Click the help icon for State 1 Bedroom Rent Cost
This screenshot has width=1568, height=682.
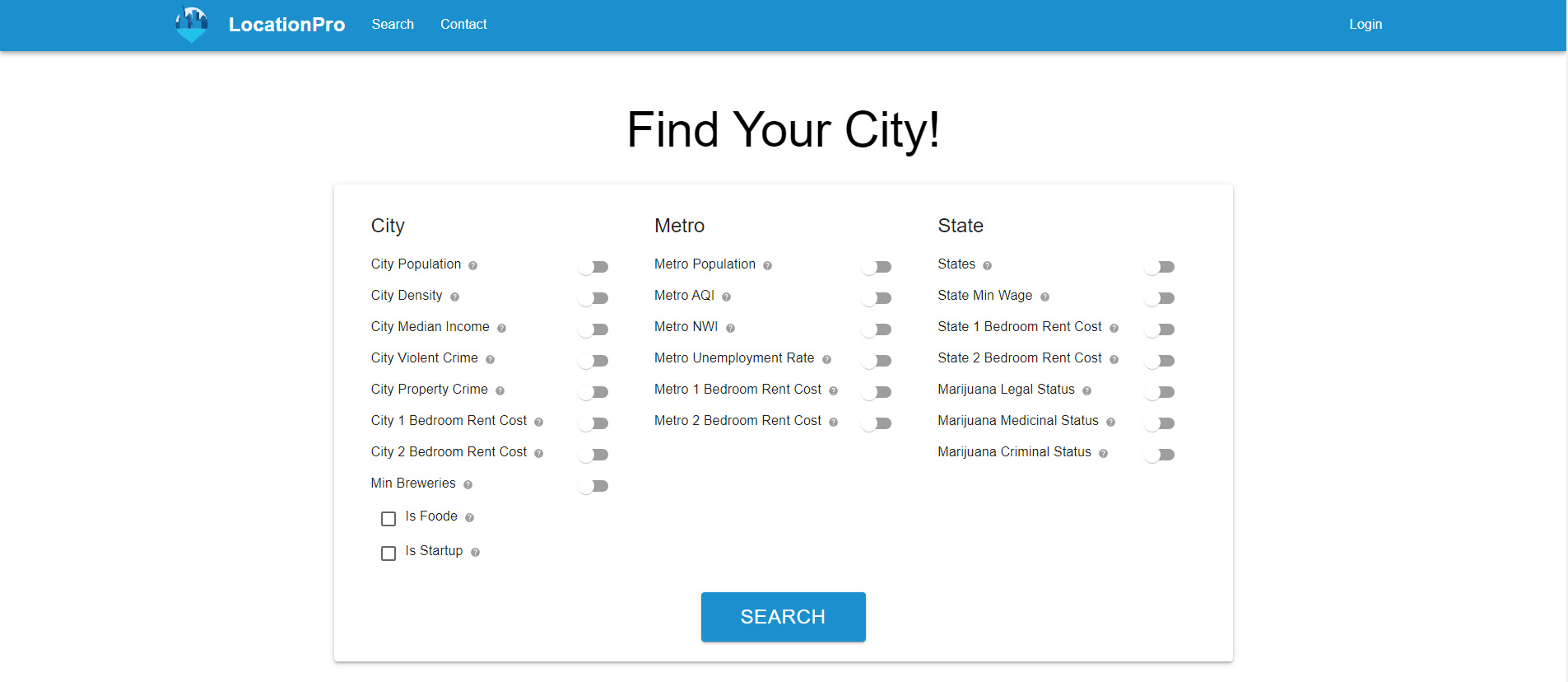coord(1114,328)
